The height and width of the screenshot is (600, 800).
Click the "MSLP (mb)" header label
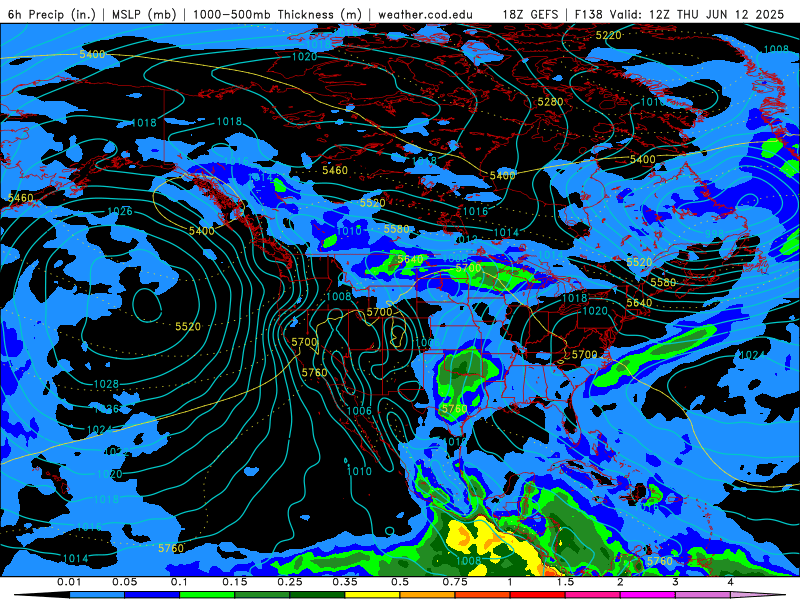point(144,14)
